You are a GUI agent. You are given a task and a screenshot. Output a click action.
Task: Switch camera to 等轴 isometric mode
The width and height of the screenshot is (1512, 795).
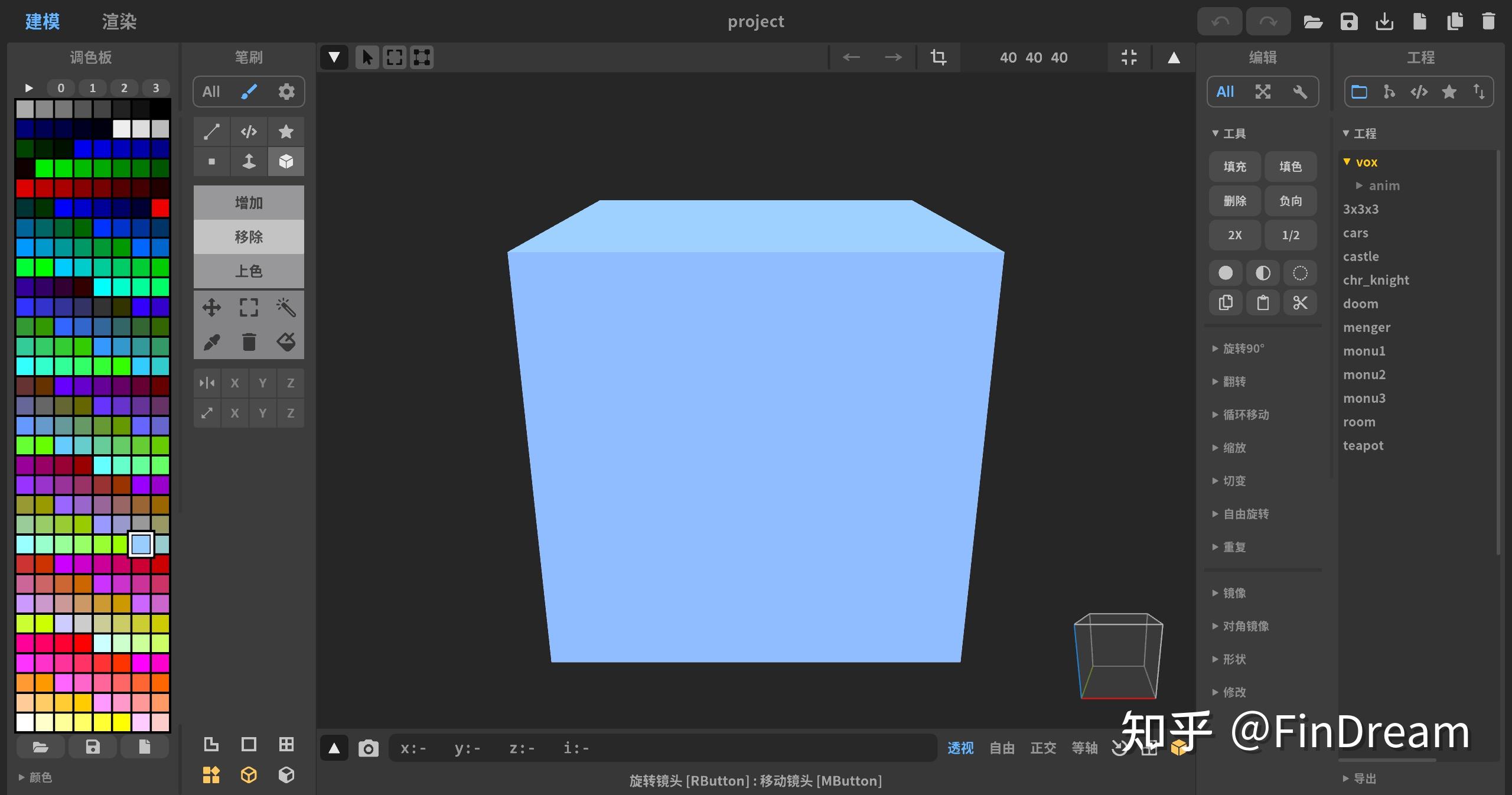[1084, 748]
